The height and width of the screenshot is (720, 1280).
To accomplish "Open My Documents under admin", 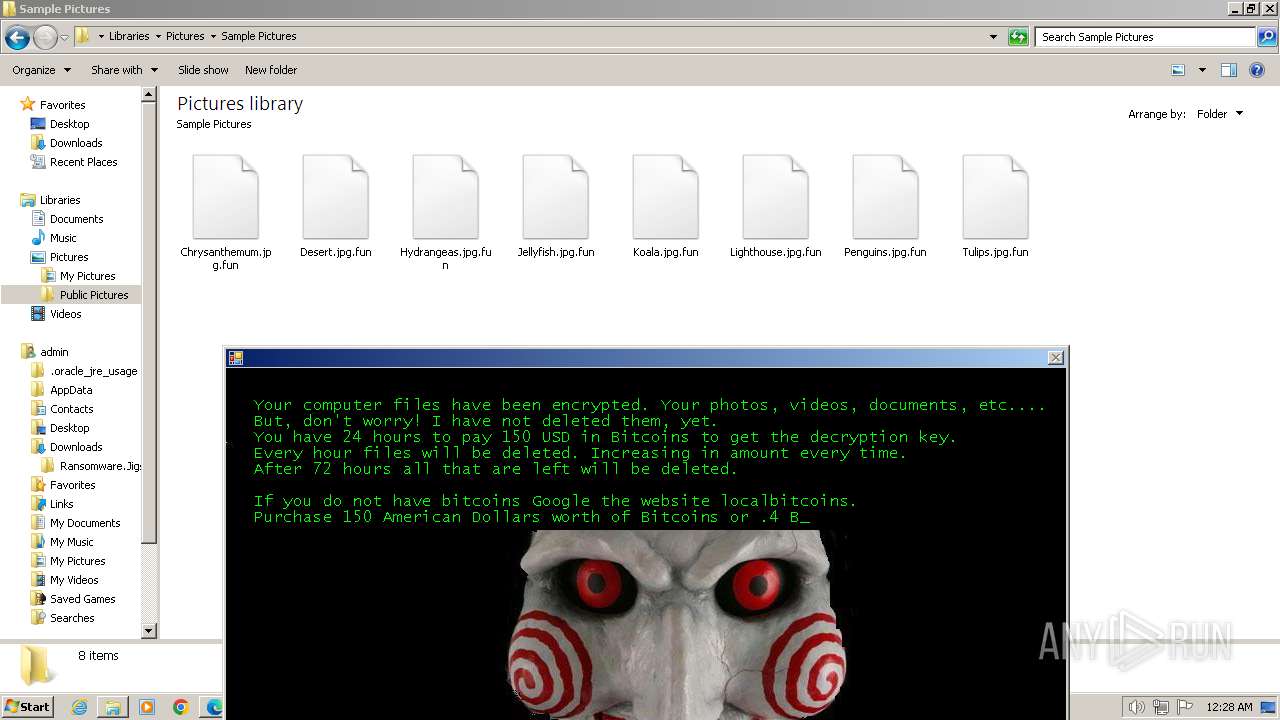I will pos(85,523).
